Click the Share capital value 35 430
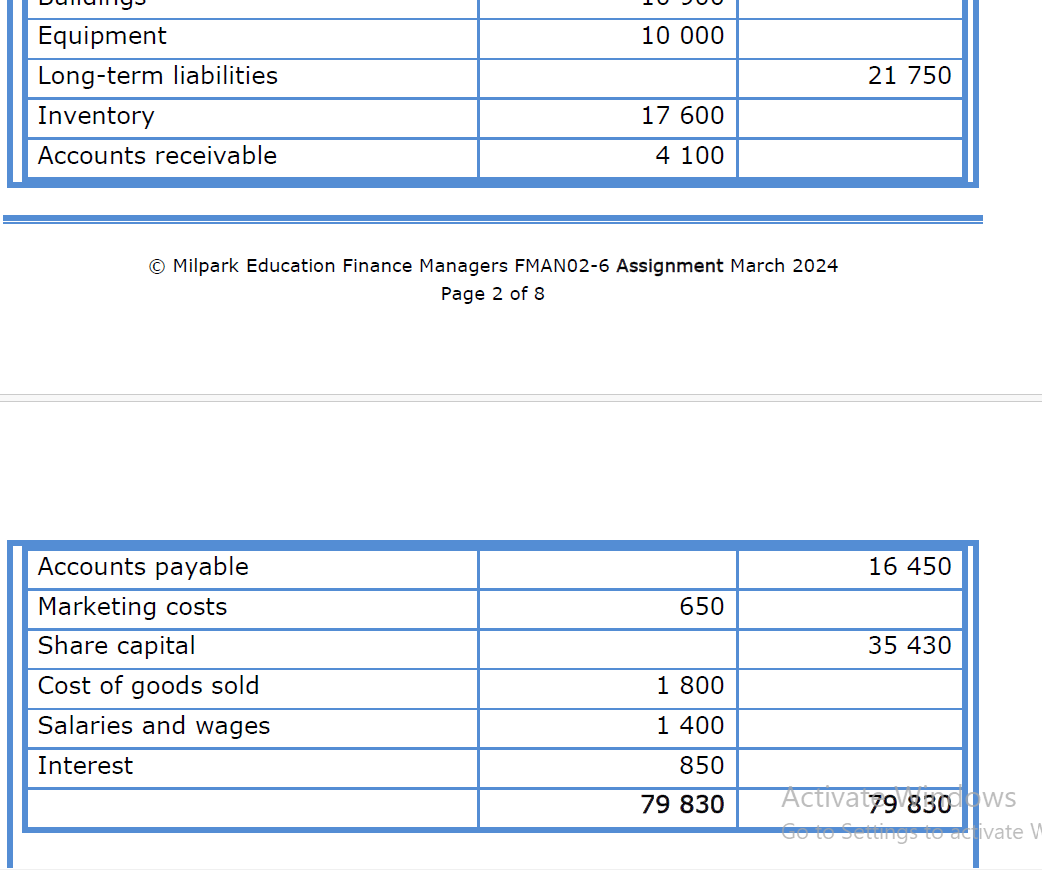Screen dimensions: 1042x870 pos(910,646)
